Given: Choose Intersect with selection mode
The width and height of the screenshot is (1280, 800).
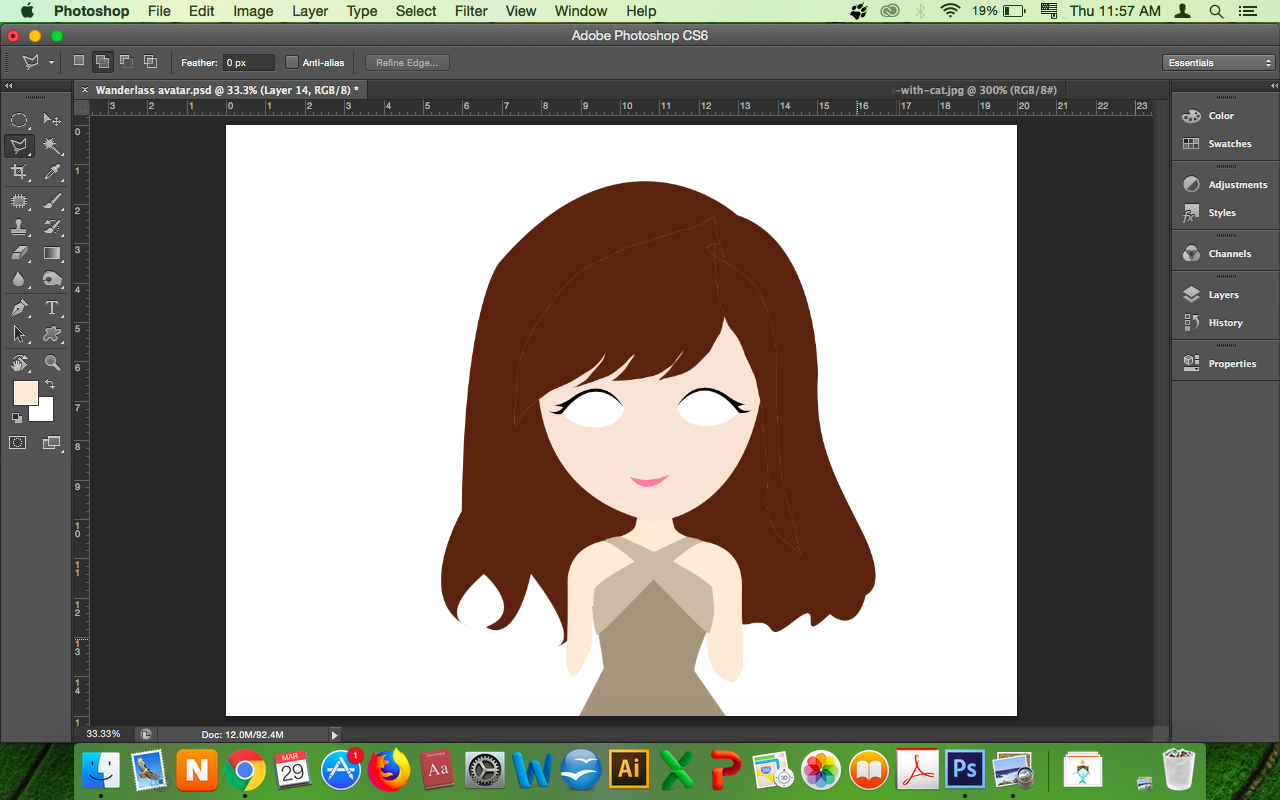Looking at the screenshot, I should pyautogui.click(x=150, y=62).
